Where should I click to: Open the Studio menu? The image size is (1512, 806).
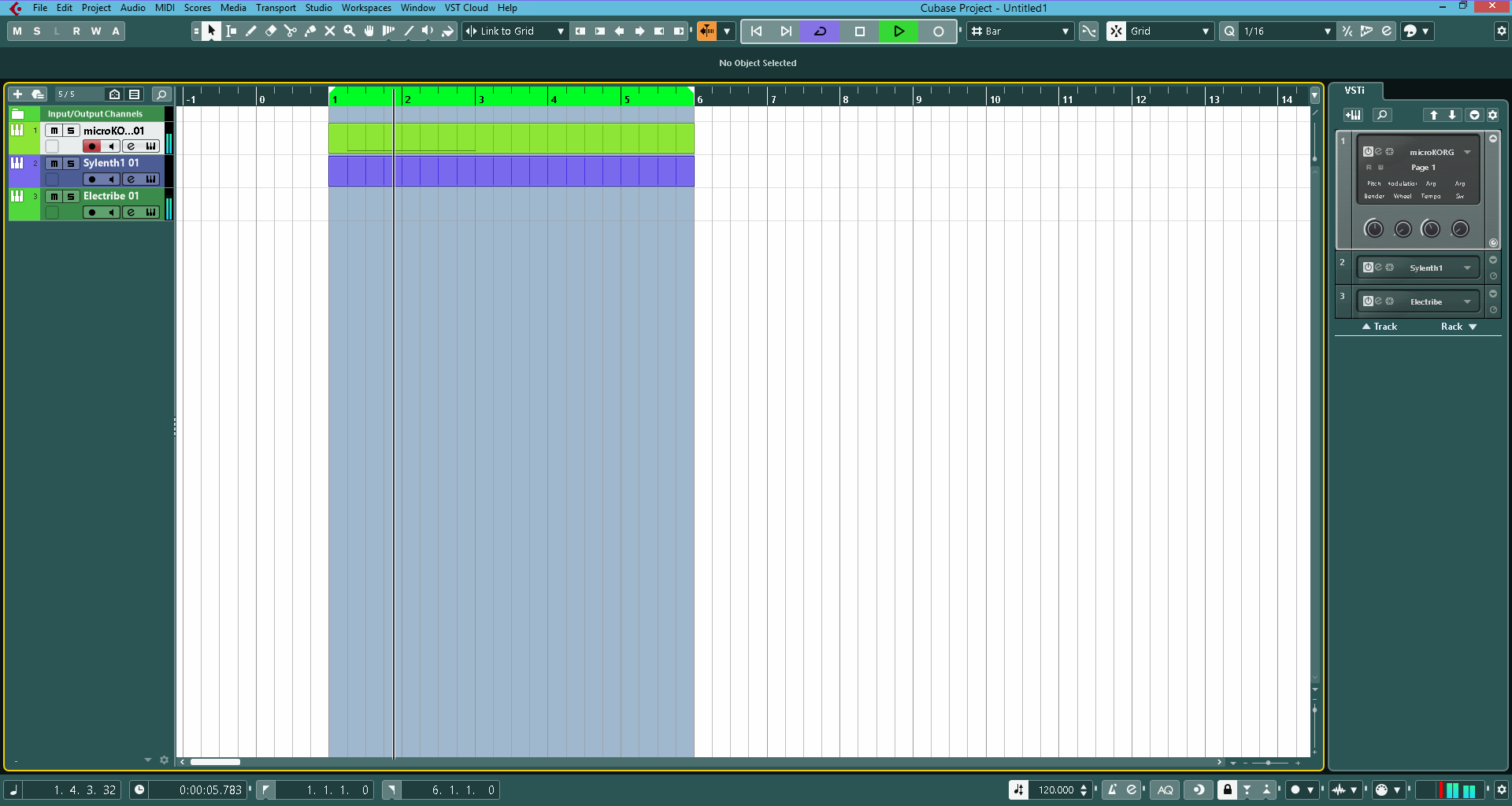[x=318, y=8]
